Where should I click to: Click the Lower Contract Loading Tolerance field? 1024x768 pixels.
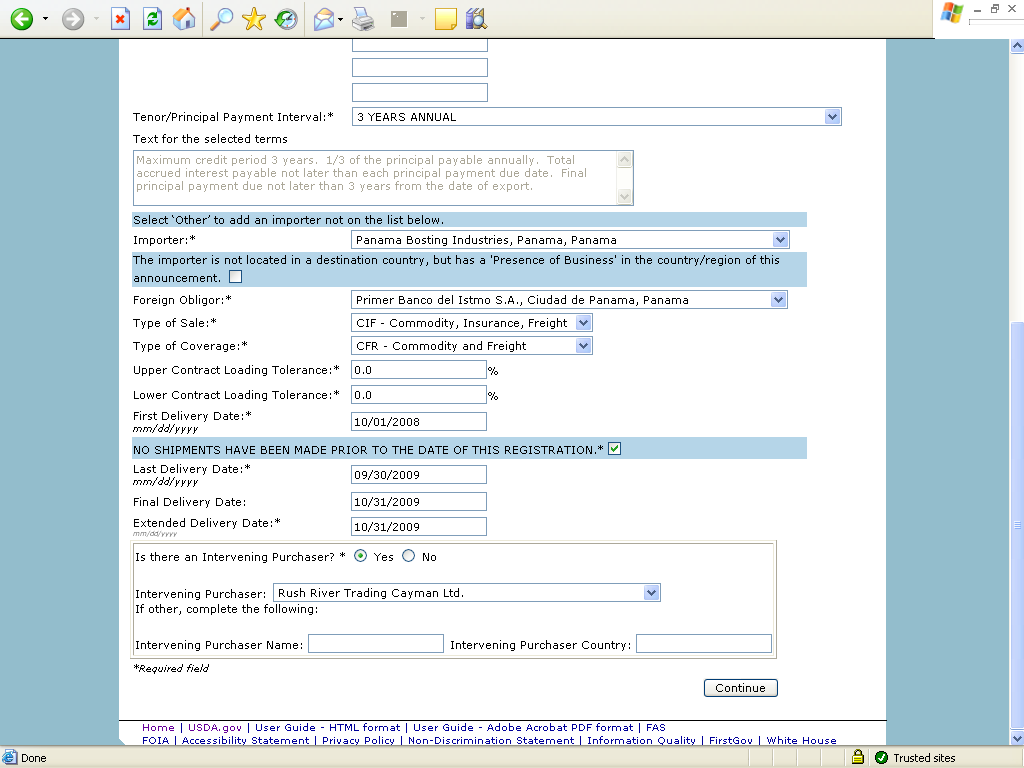click(x=419, y=394)
